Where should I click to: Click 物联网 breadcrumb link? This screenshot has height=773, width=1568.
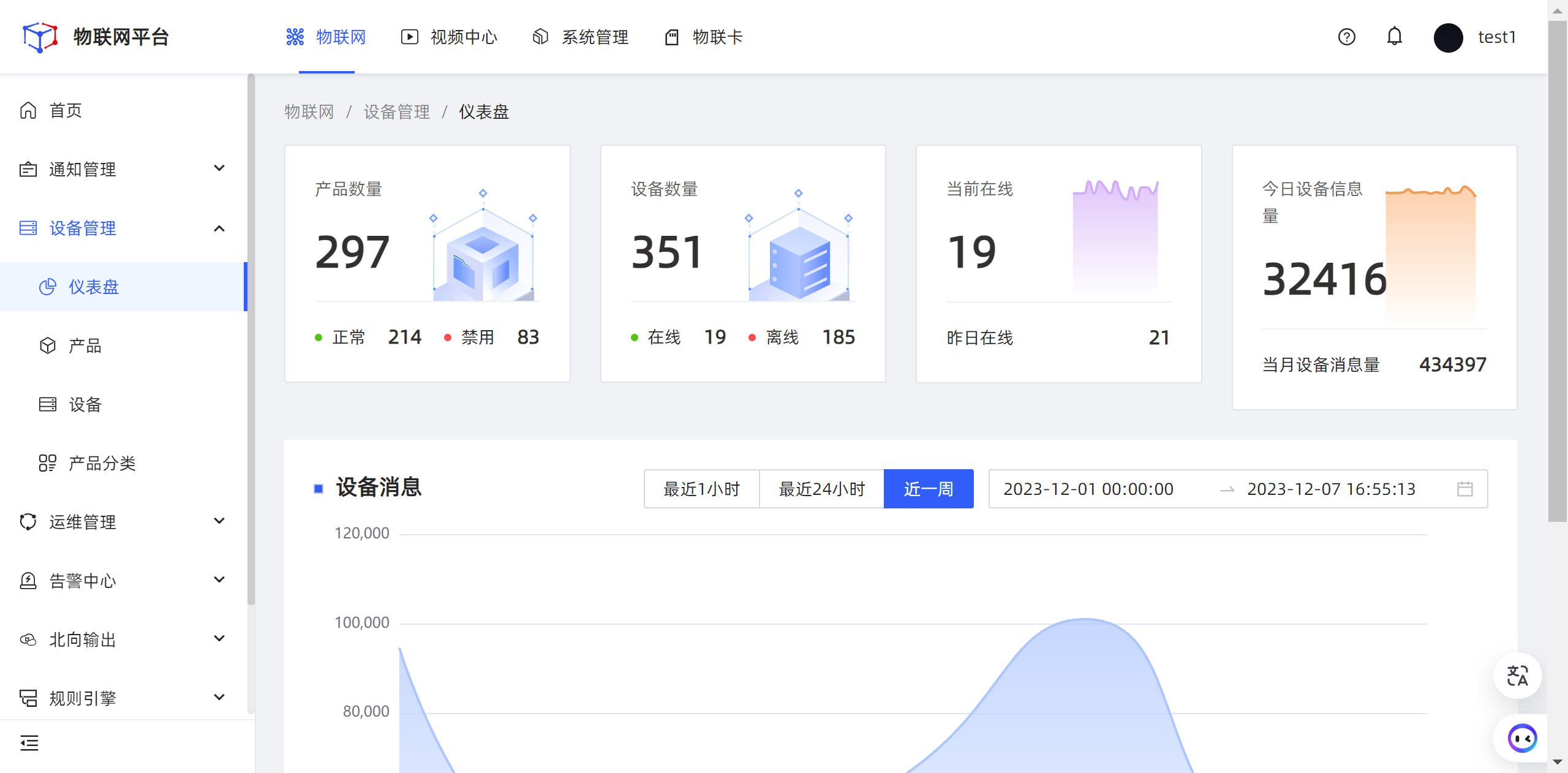pos(309,112)
